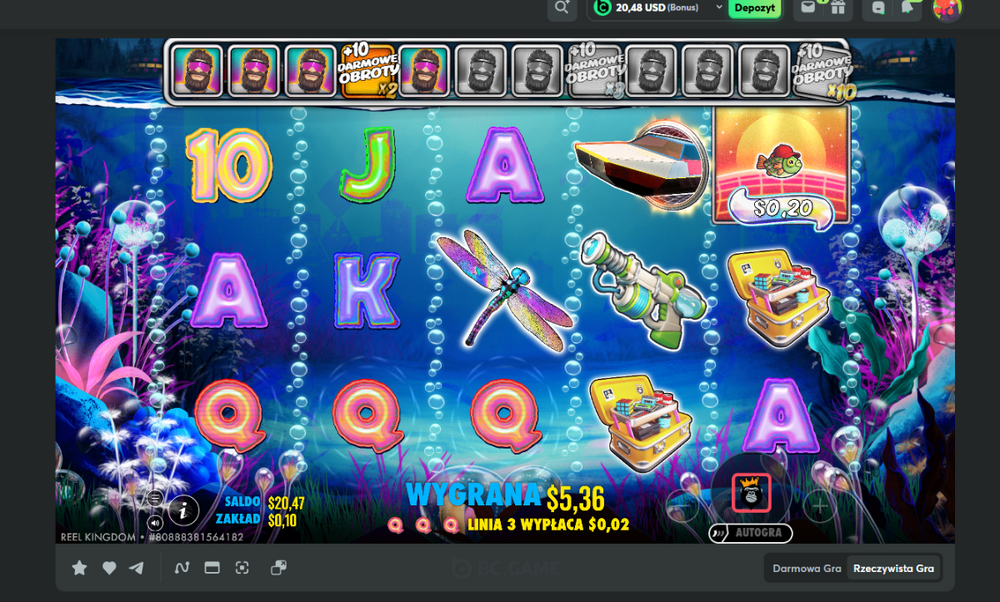
Task: View game rules with the info icon
Action: [x=182, y=510]
